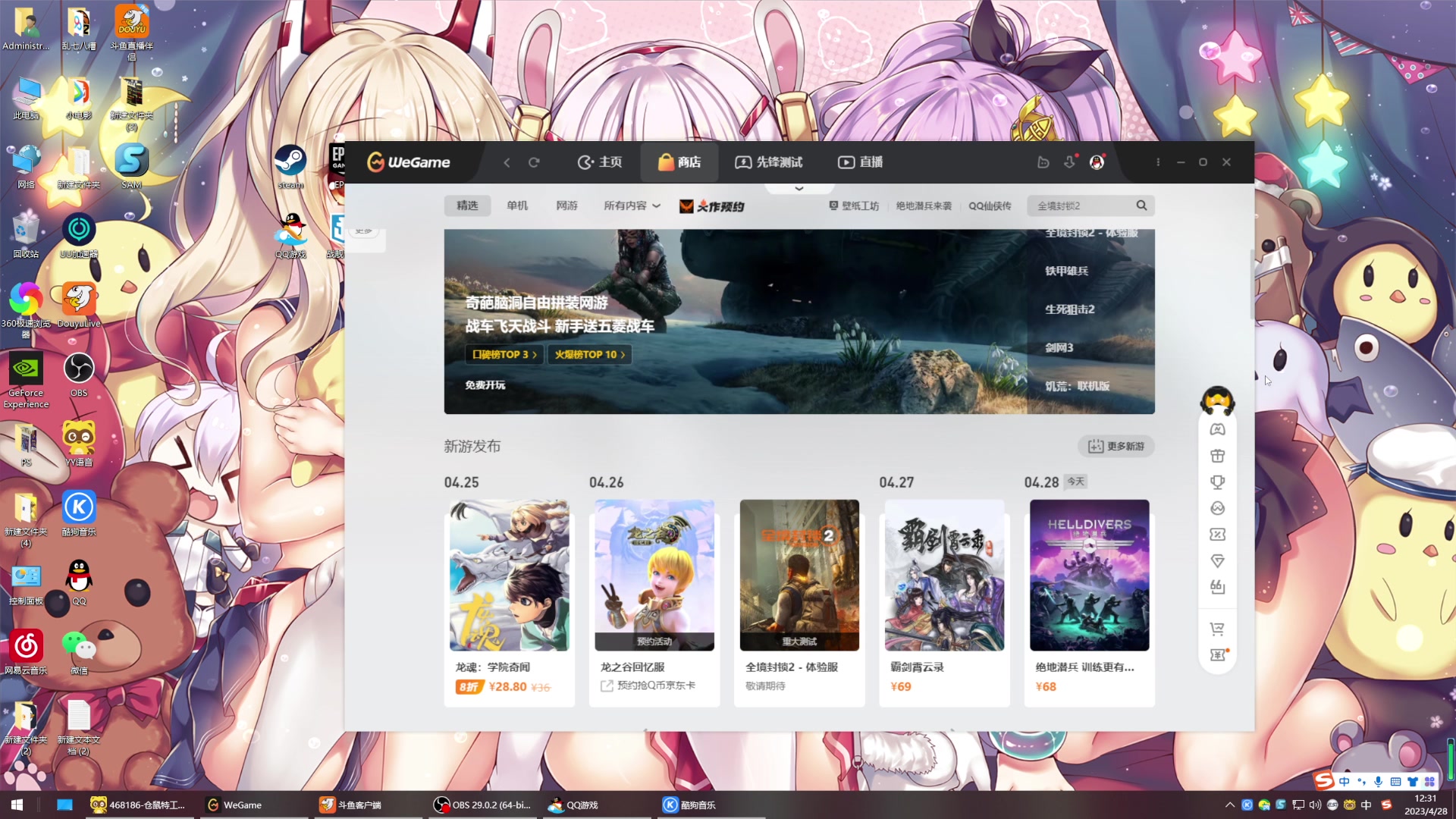
Task: Open the three-dot more options menu
Action: point(1157,162)
